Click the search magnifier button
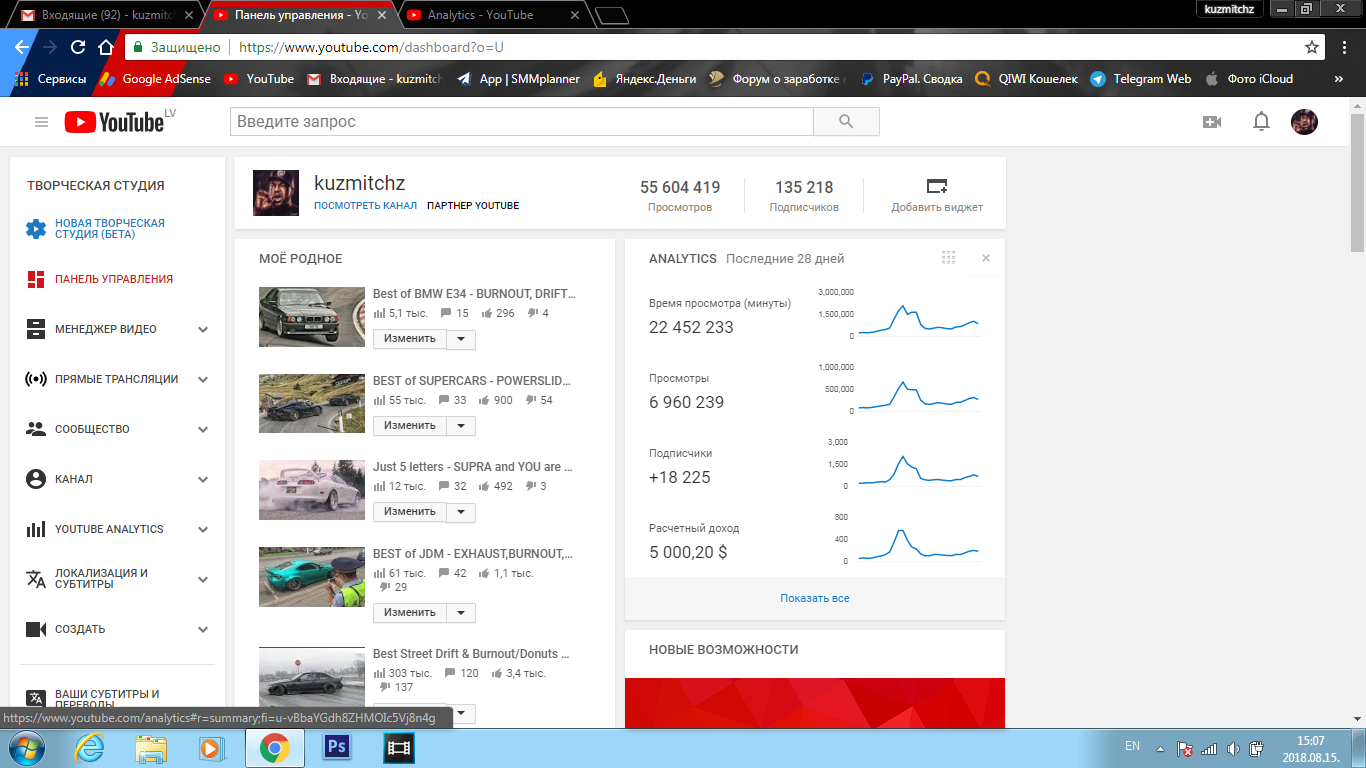1366x768 pixels. click(846, 122)
